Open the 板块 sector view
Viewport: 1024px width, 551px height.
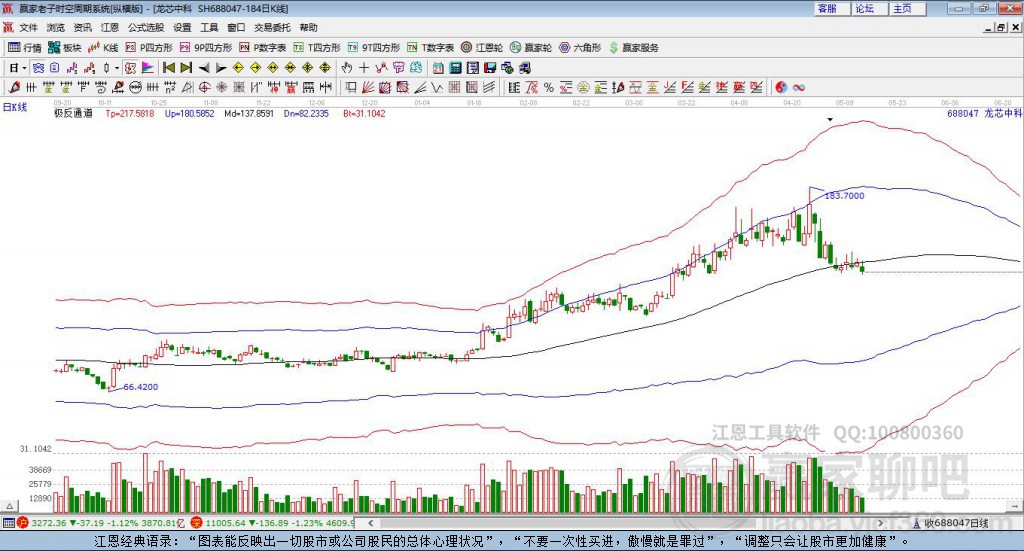pyautogui.click(x=64, y=48)
